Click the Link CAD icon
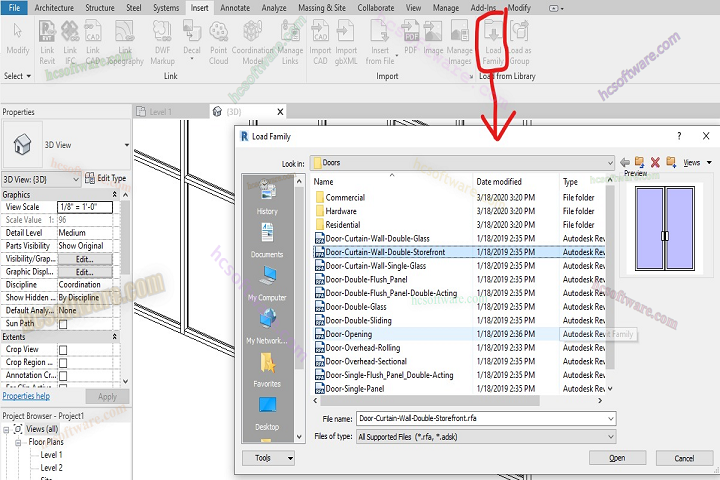720x480 pixels. [x=93, y=42]
